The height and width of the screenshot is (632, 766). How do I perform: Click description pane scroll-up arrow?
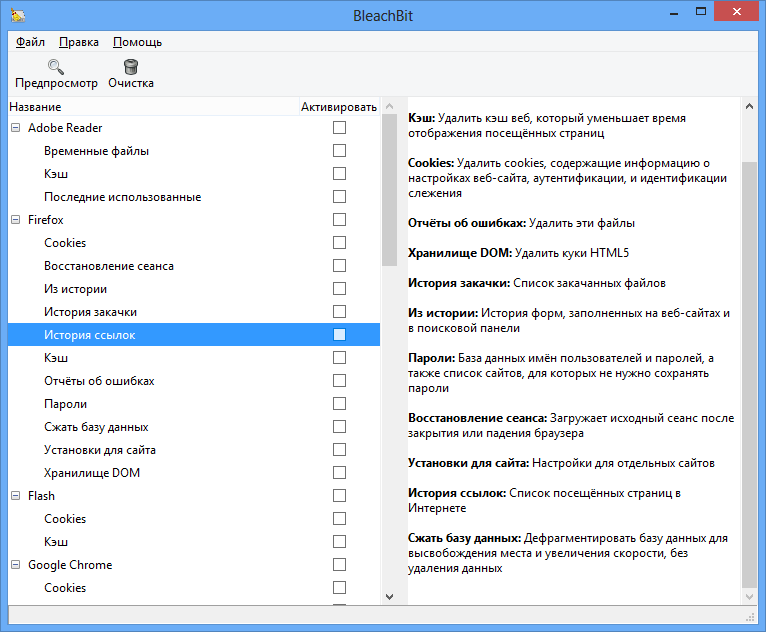[749, 106]
